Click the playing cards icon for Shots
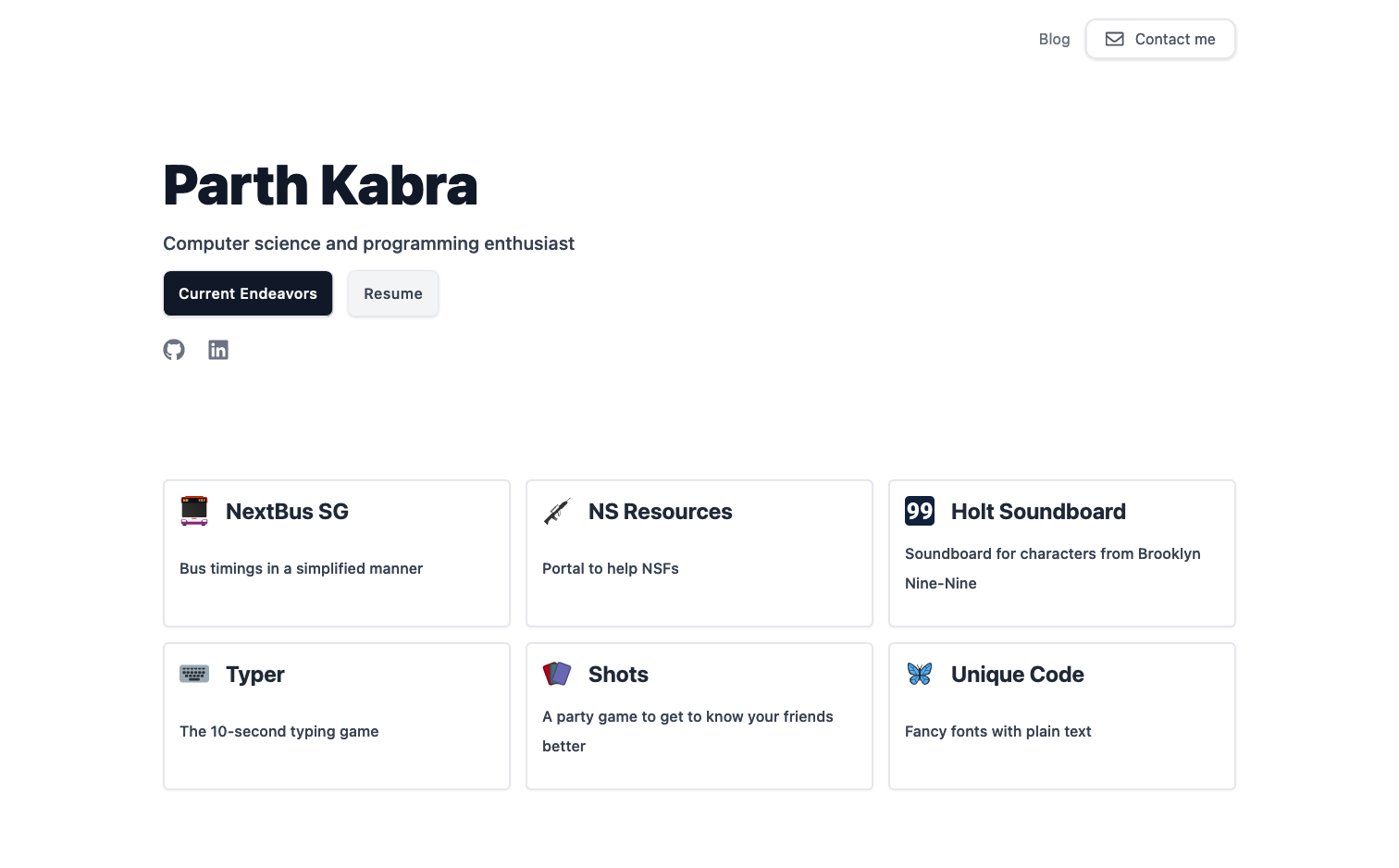 click(557, 674)
